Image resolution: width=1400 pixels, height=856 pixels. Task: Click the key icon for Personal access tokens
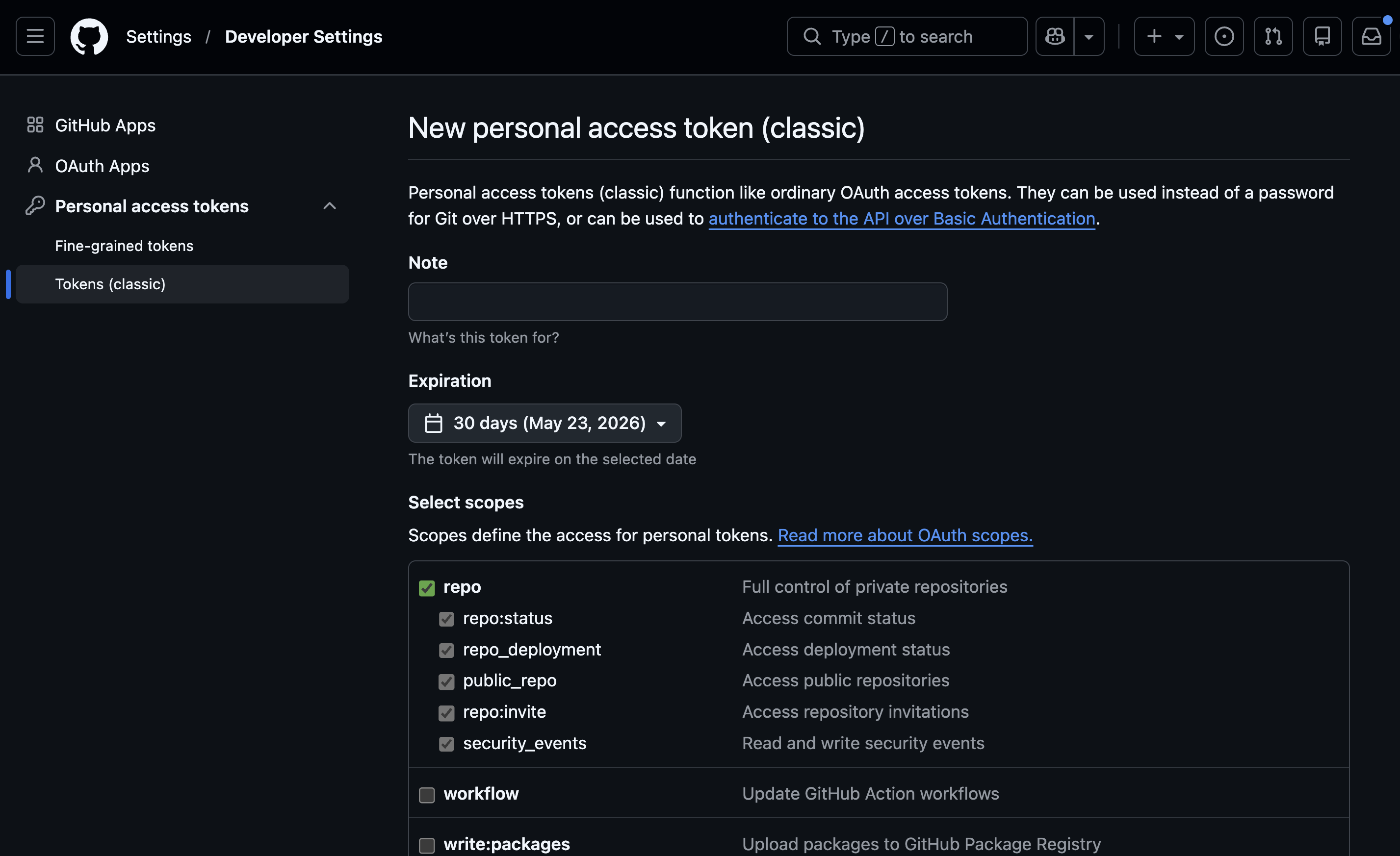(35, 205)
